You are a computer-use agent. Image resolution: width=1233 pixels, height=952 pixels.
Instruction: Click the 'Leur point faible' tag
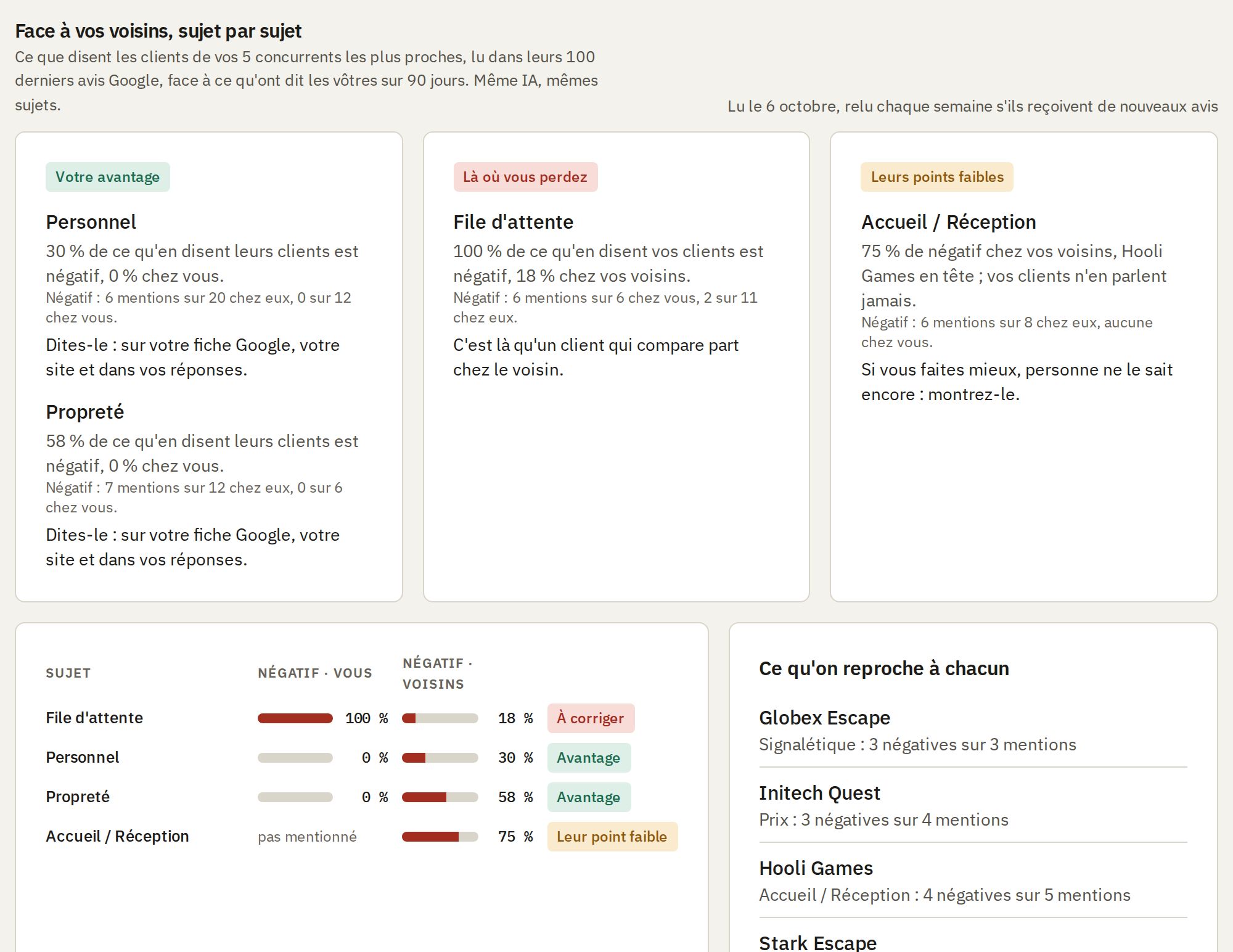(612, 837)
